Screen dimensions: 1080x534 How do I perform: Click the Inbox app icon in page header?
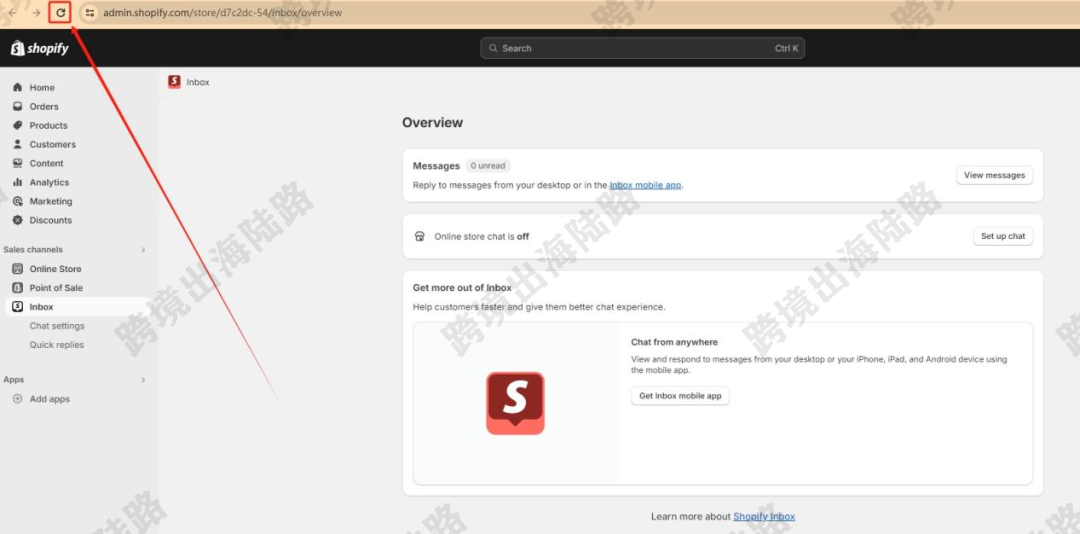174,82
